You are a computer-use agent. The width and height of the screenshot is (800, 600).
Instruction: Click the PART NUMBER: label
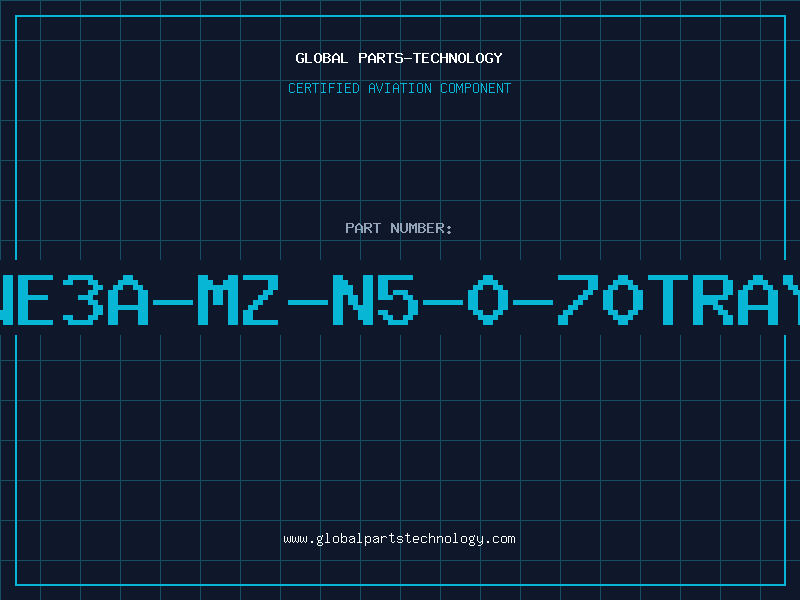[399, 228]
